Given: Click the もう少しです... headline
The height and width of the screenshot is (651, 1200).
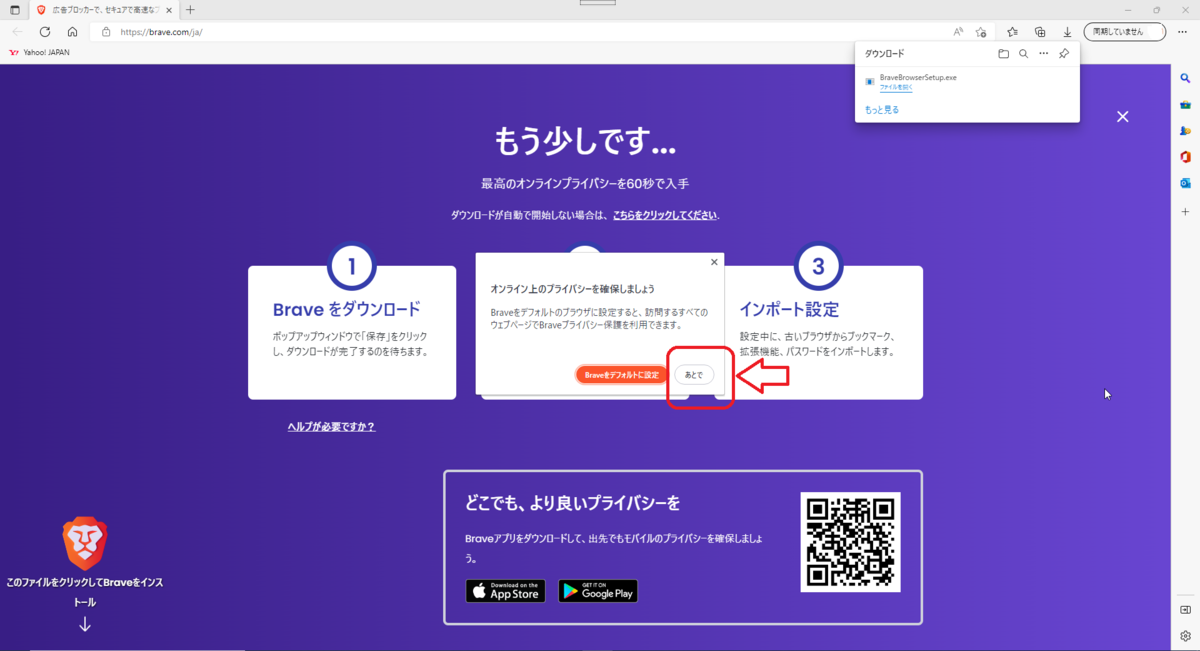Looking at the screenshot, I should (x=585, y=142).
